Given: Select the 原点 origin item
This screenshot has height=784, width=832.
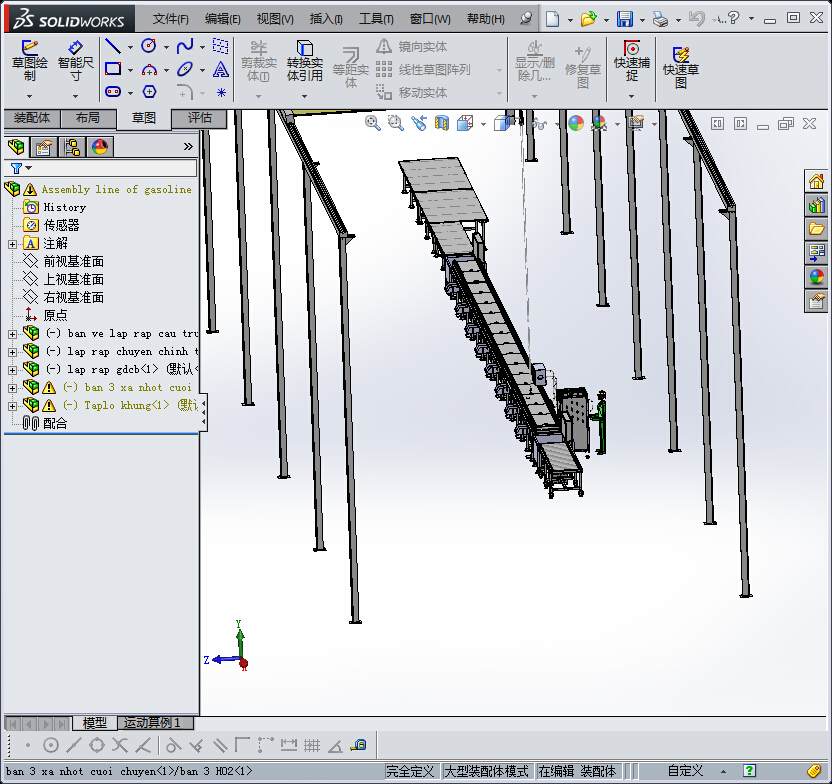Looking at the screenshot, I should point(55,316).
